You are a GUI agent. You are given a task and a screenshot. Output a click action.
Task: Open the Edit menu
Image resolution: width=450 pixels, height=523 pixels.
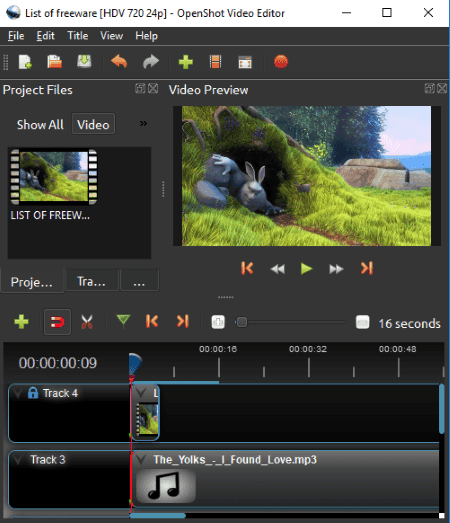tap(45, 36)
